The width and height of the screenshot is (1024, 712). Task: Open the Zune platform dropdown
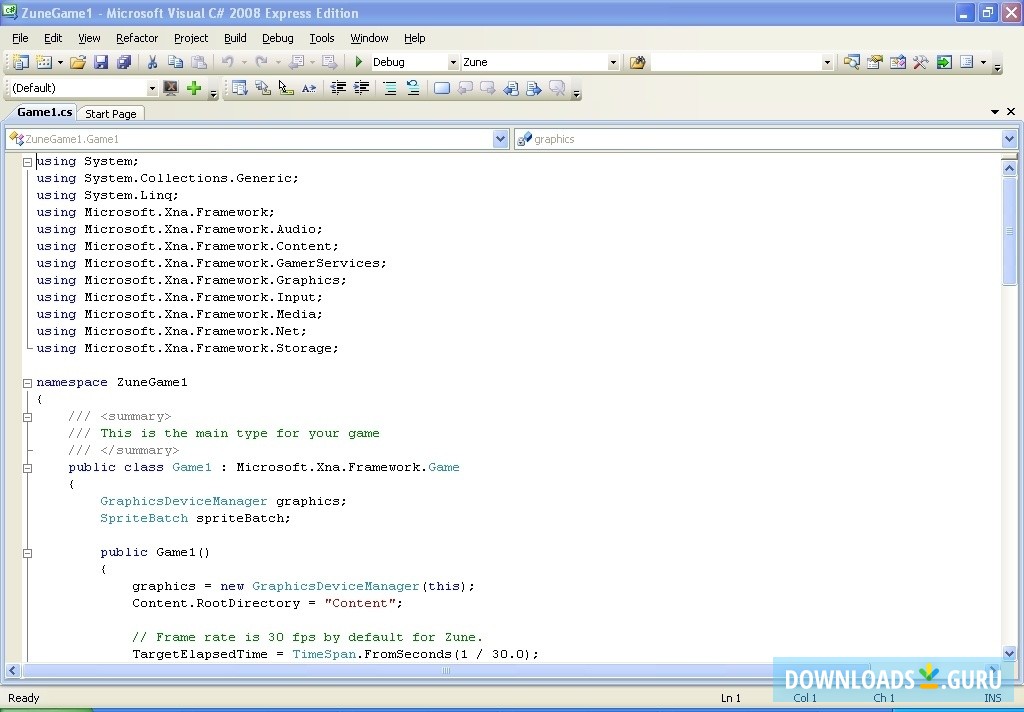pyautogui.click(x=613, y=62)
